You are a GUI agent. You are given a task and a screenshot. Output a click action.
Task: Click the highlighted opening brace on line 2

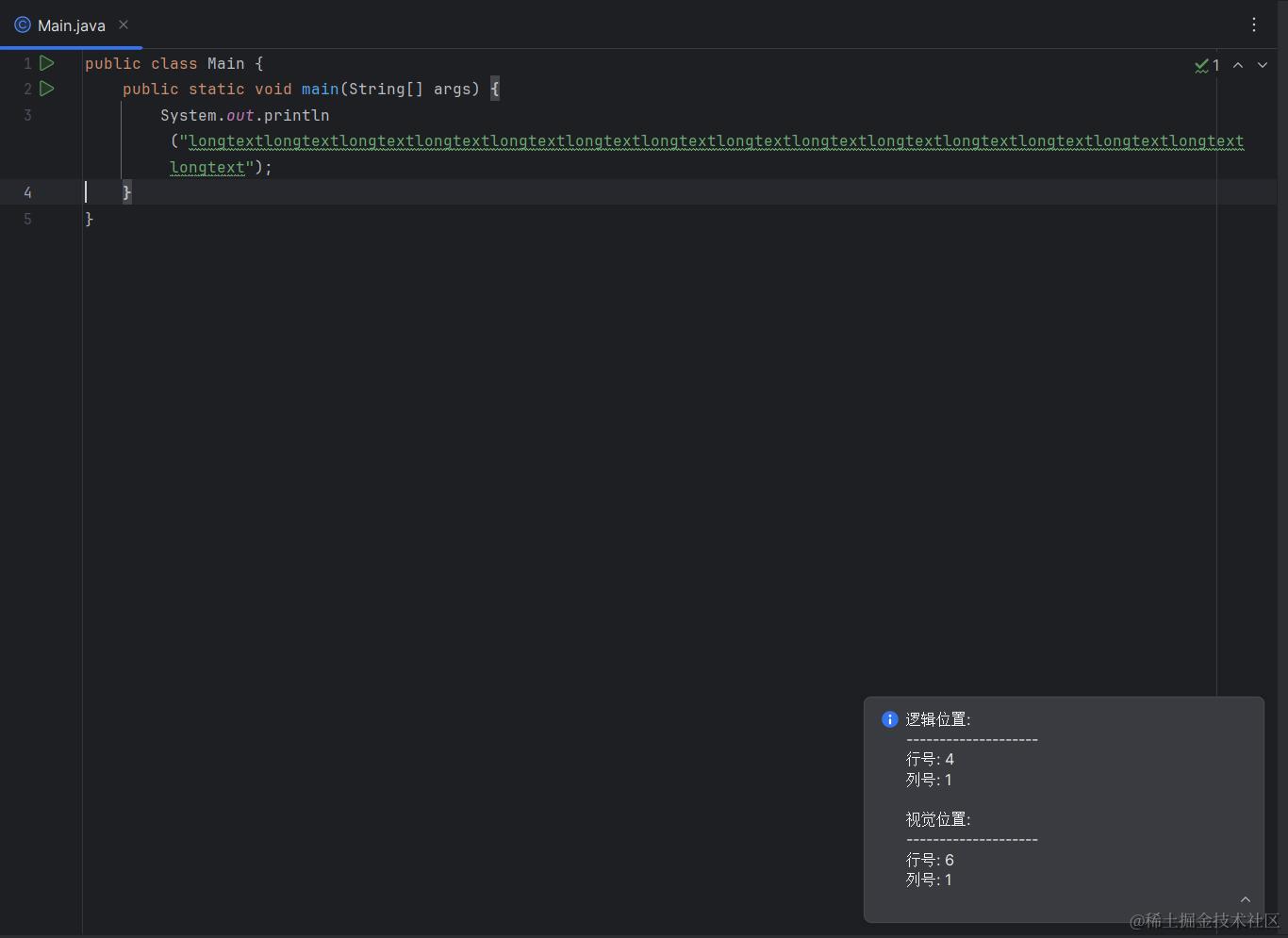tap(495, 89)
